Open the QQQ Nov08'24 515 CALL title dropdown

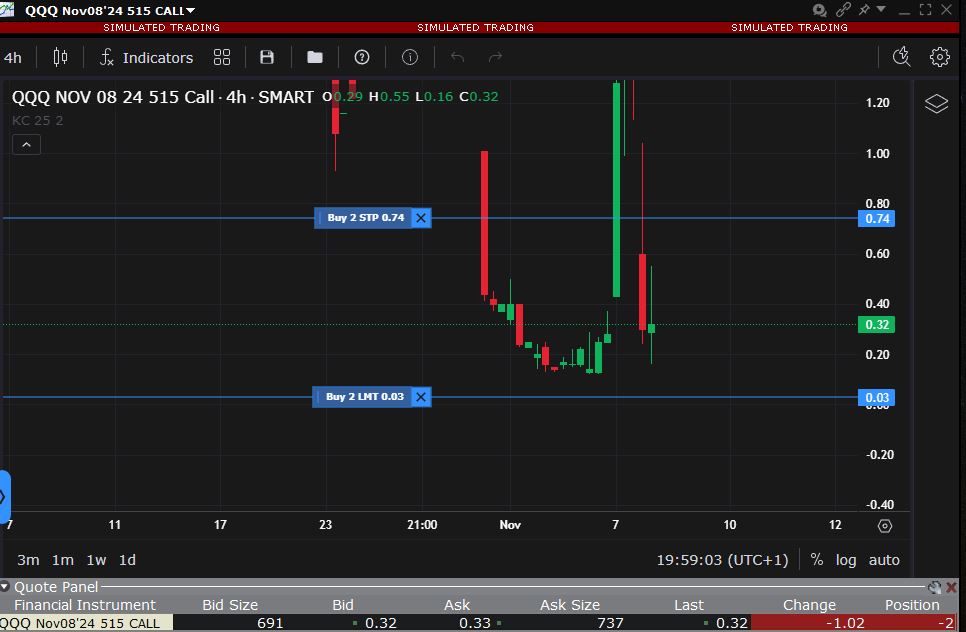tap(190, 10)
